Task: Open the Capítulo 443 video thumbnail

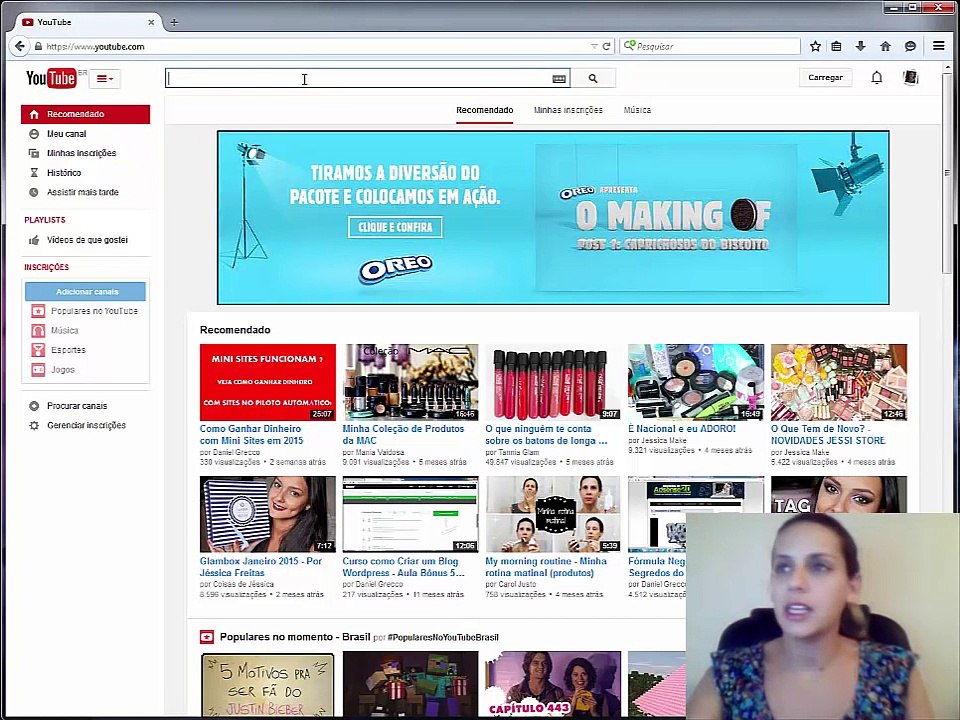Action: click(x=553, y=684)
